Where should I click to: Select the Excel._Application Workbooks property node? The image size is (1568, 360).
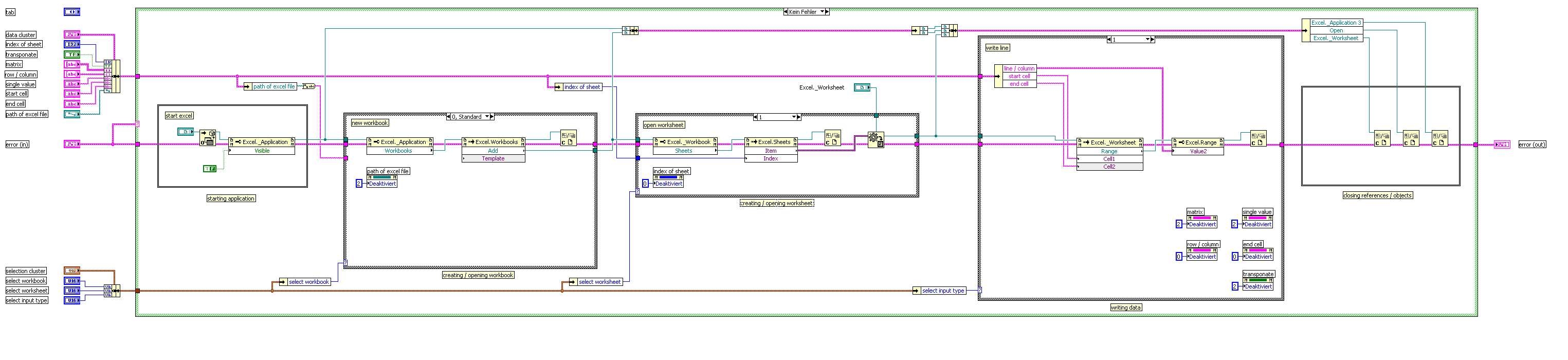pyautogui.click(x=400, y=146)
